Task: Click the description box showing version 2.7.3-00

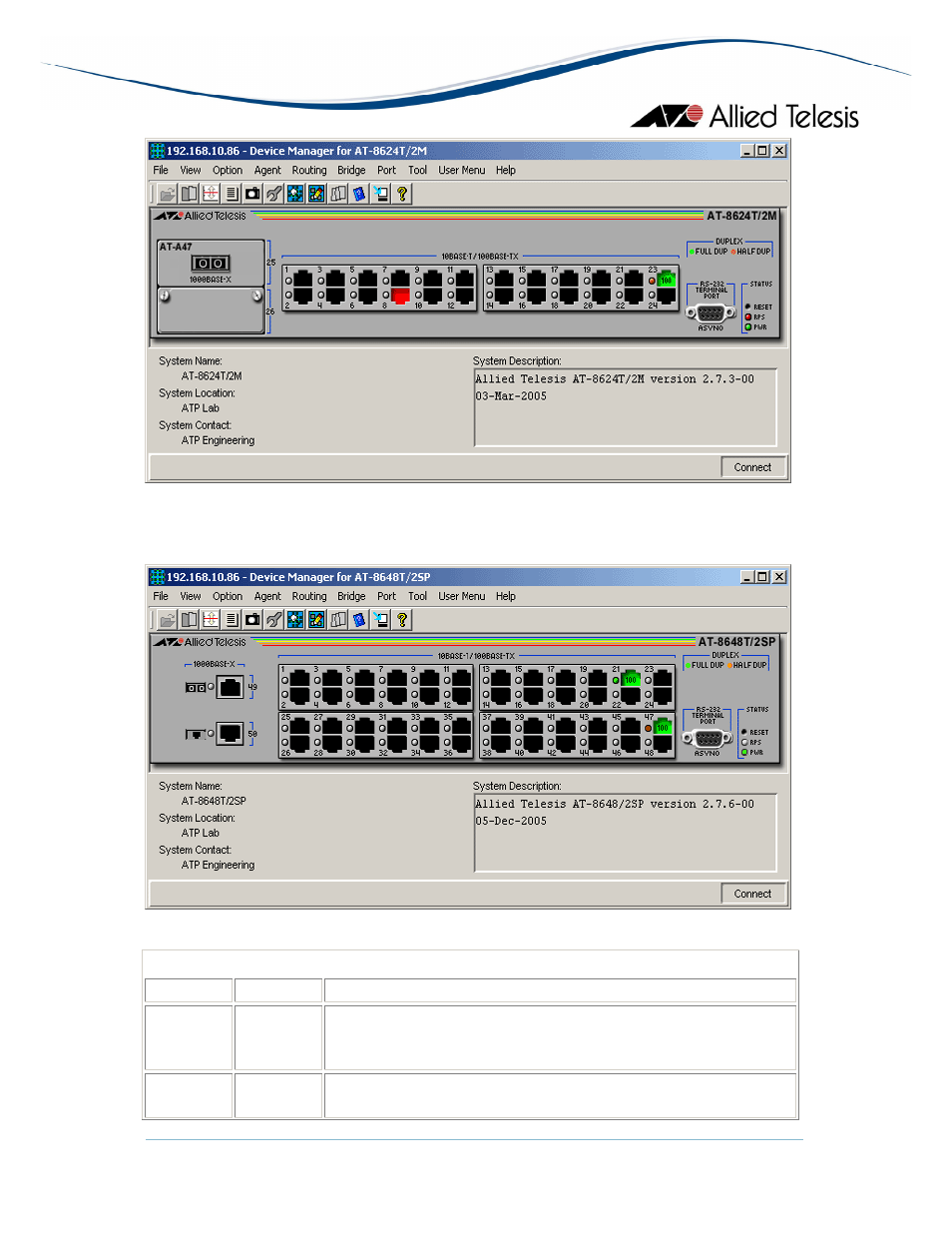Action: tap(625, 407)
